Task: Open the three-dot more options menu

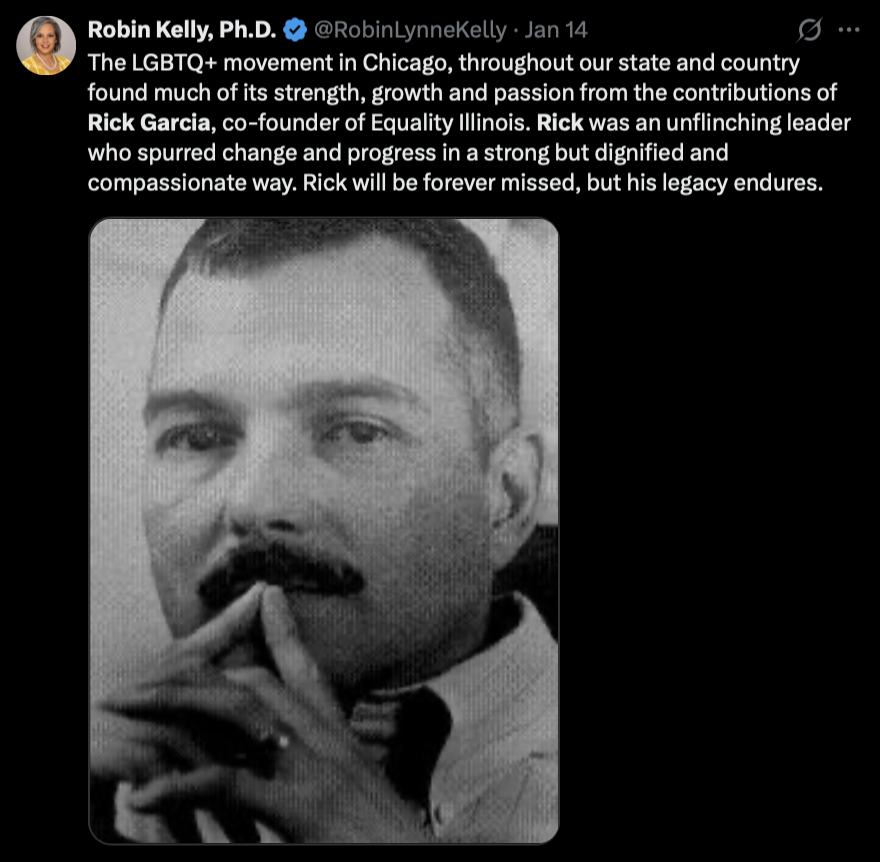Action: click(849, 31)
